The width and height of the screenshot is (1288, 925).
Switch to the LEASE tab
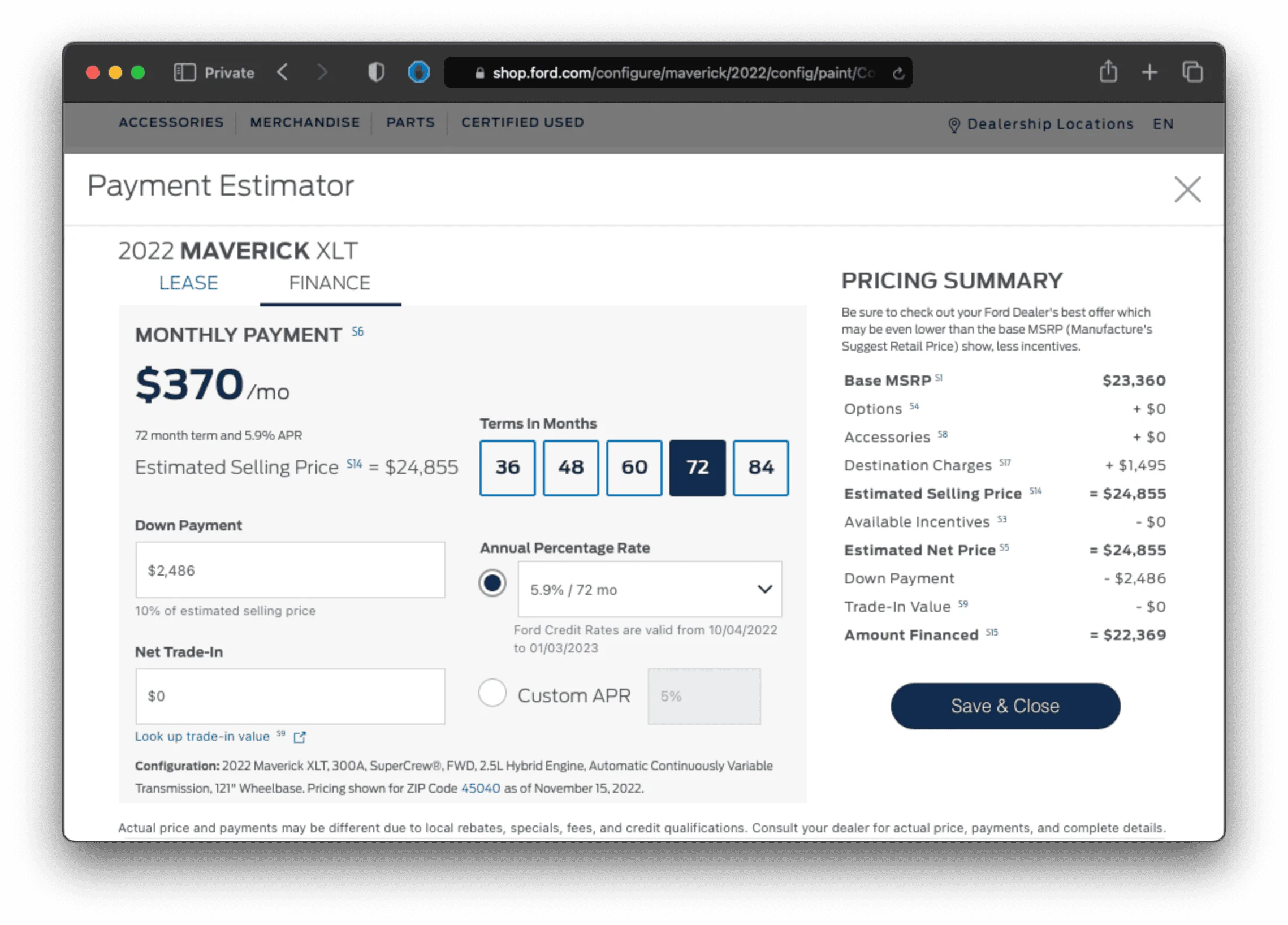[188, 283]
